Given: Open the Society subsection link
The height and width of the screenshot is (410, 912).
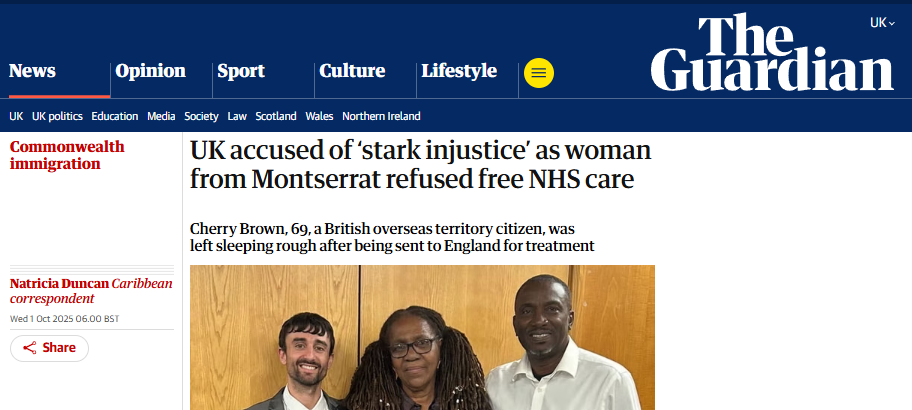Looking at the screenshot, I should tap(201, 116).
